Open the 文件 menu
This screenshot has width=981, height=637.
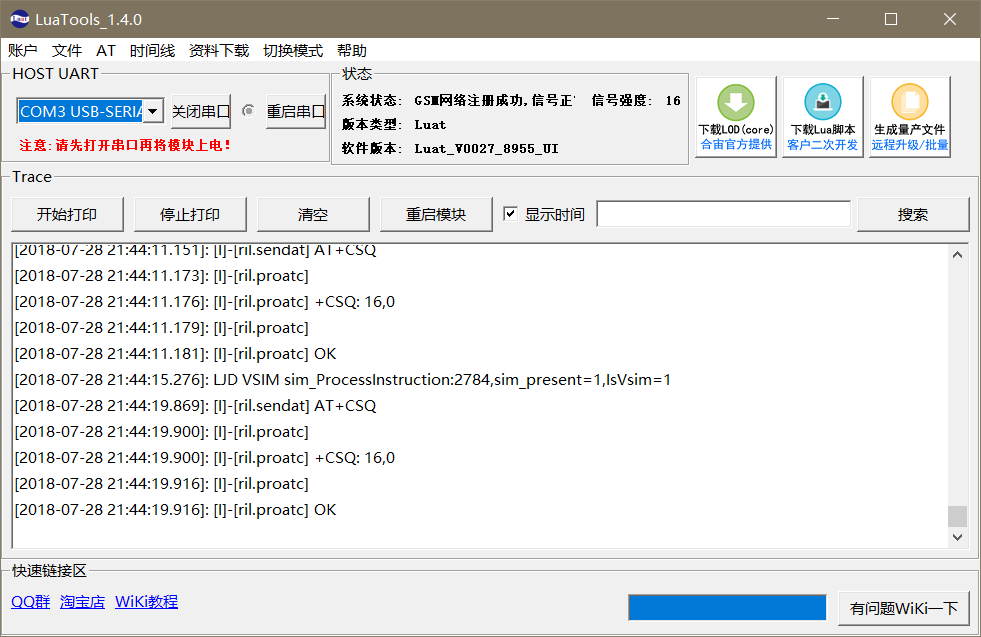[67, 51]
